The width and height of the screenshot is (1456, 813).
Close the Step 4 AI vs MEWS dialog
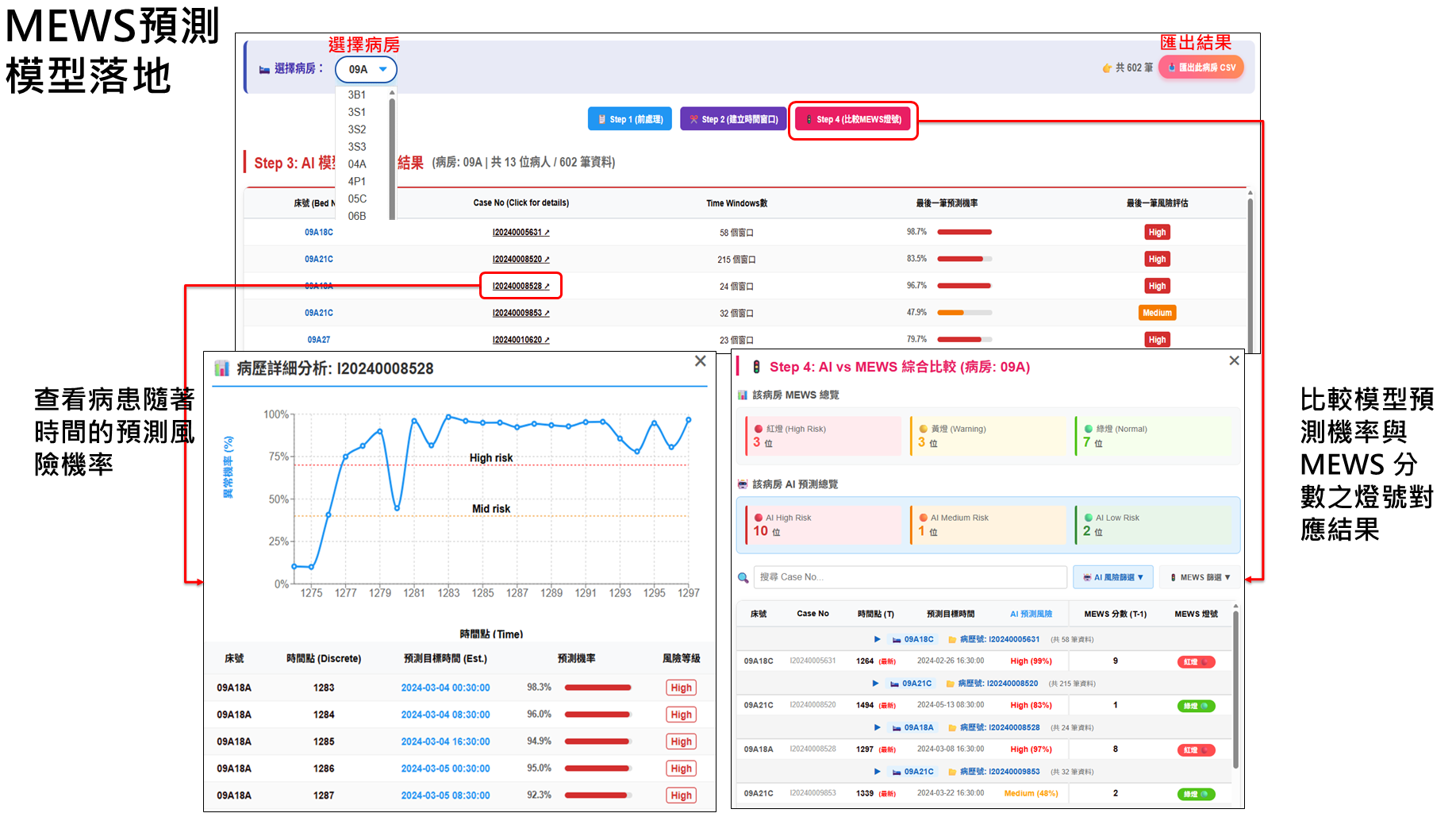pyautogui.click(x=1234, y=360)
